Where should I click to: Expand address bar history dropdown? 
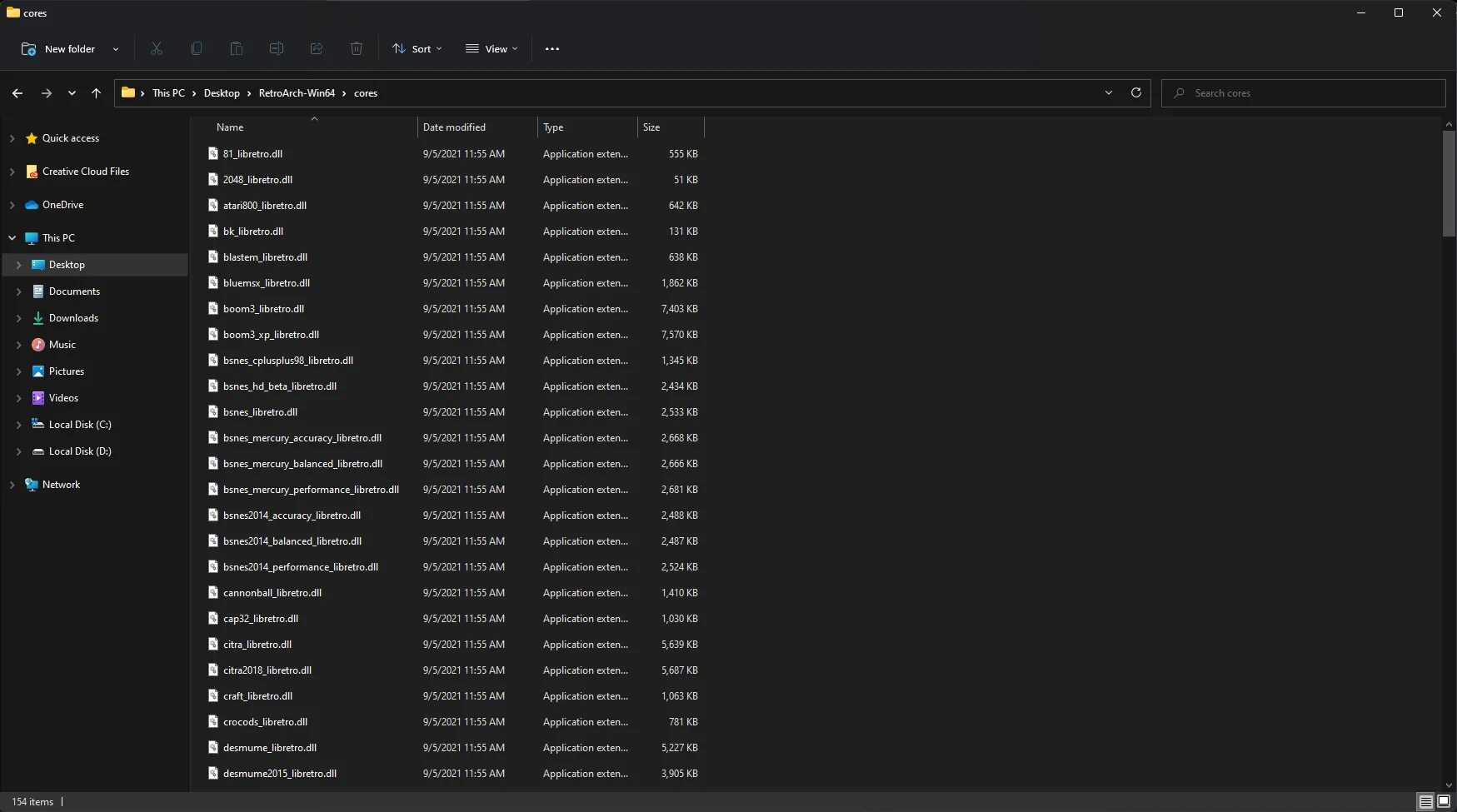tap(1109, 93)
